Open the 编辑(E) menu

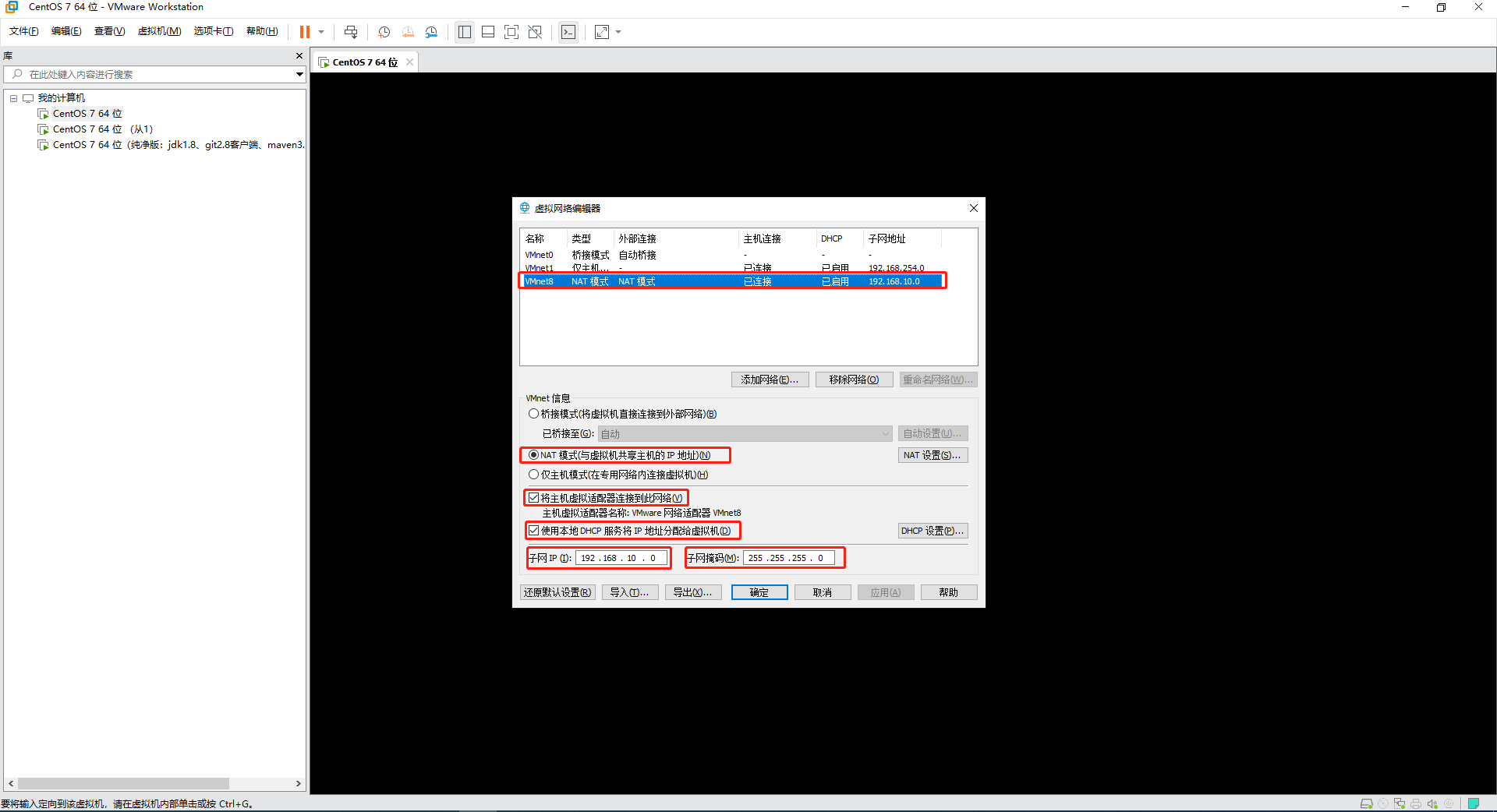(x=66, y=31)
